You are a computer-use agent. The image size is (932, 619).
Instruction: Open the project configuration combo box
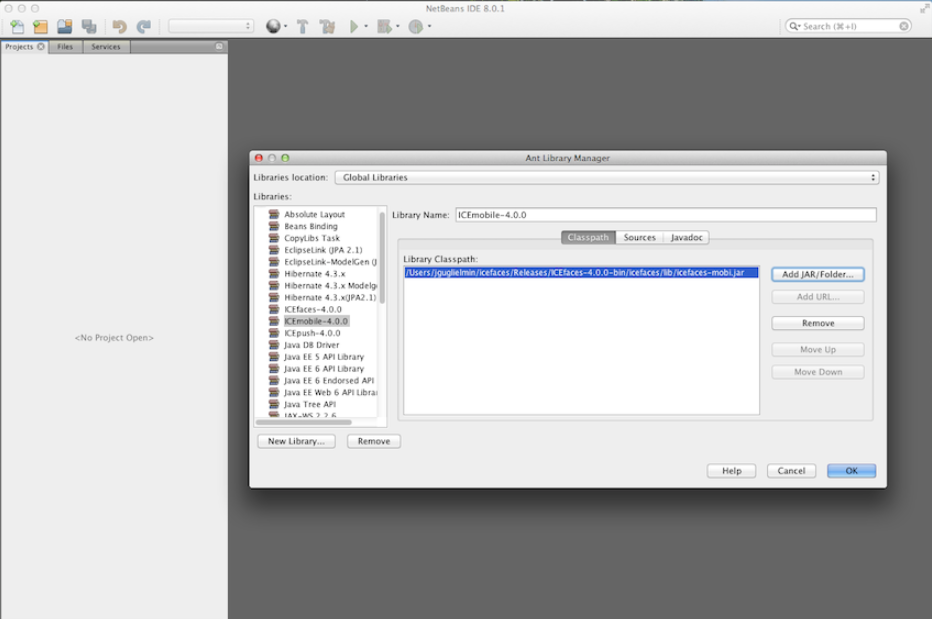click(x=210, y=27)
